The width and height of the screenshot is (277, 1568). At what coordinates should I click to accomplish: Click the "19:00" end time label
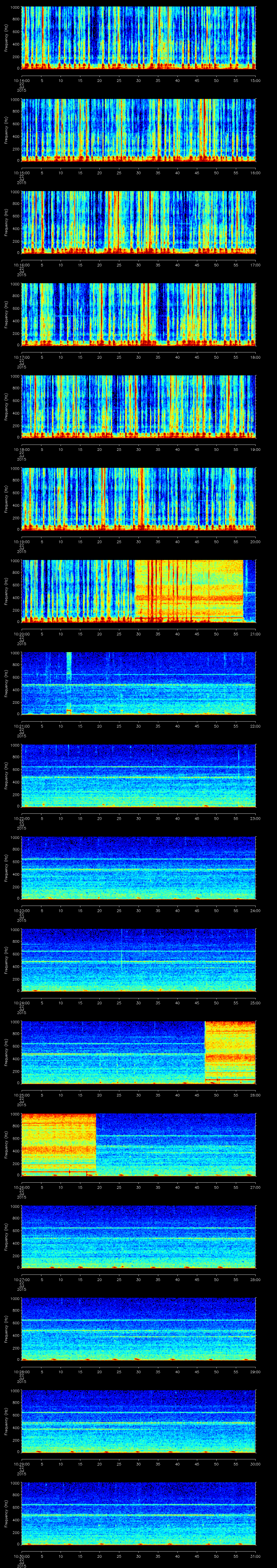[256, 449]
